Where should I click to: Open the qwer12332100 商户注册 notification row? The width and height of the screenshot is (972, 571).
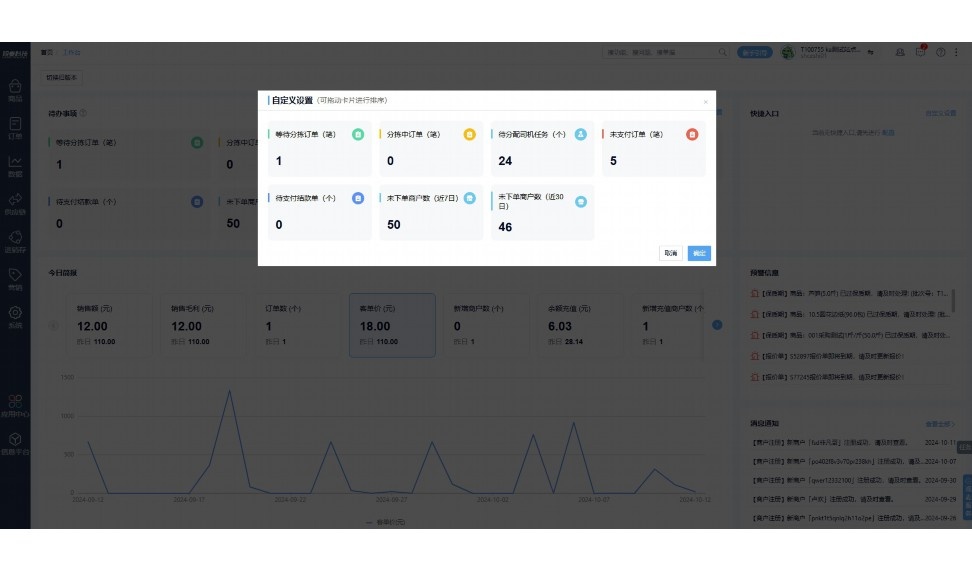pyautogui.click(x=854, y=480)
